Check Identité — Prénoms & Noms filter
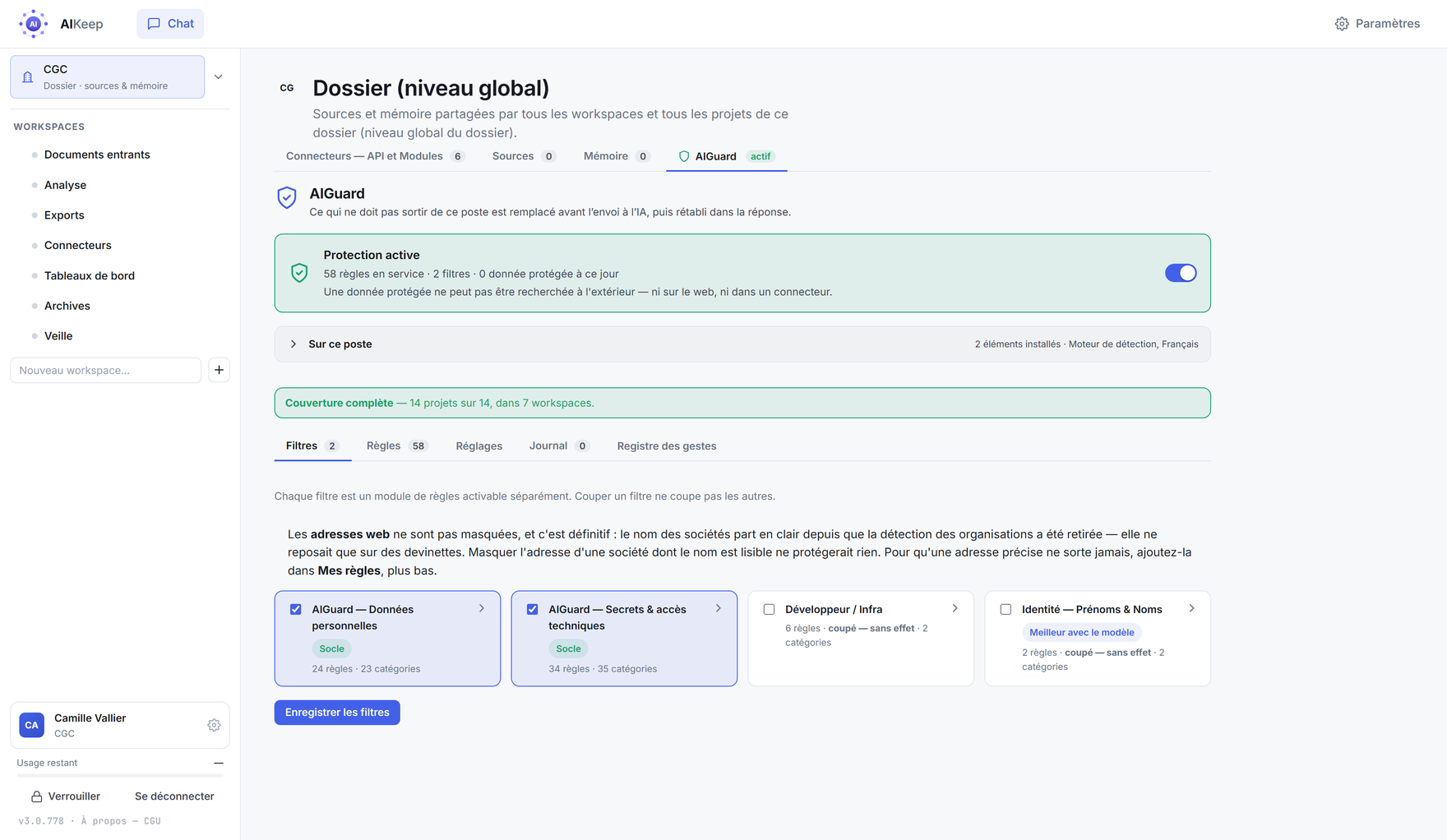This screenshot has height=840, width=1447. point(1006,610)
